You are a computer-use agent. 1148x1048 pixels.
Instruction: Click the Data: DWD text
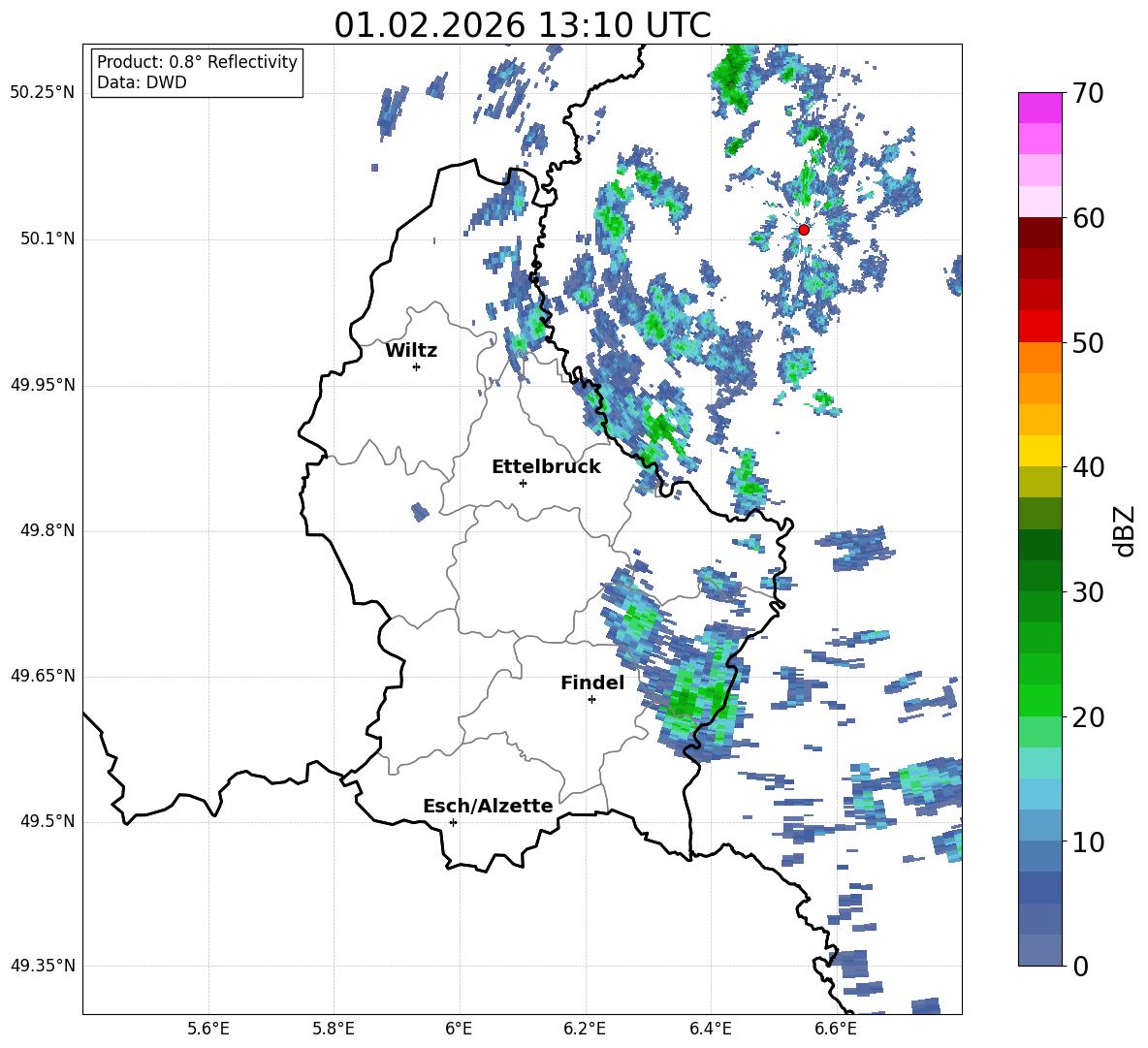(x=142, y=82)
